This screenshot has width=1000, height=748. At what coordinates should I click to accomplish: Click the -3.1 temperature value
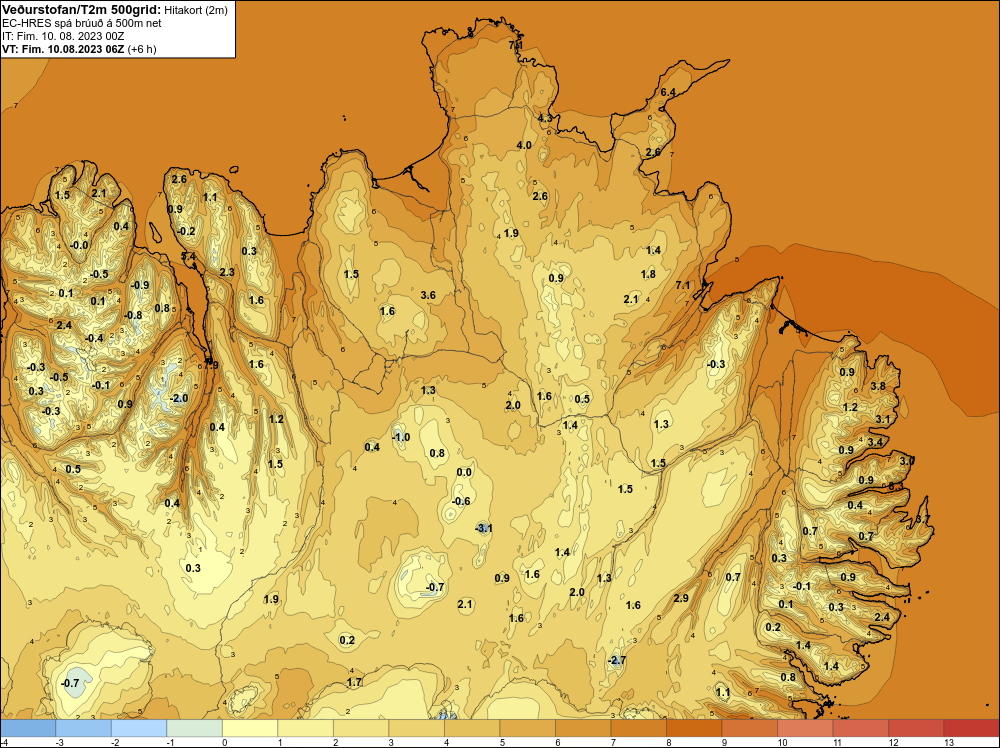[483, 528]
